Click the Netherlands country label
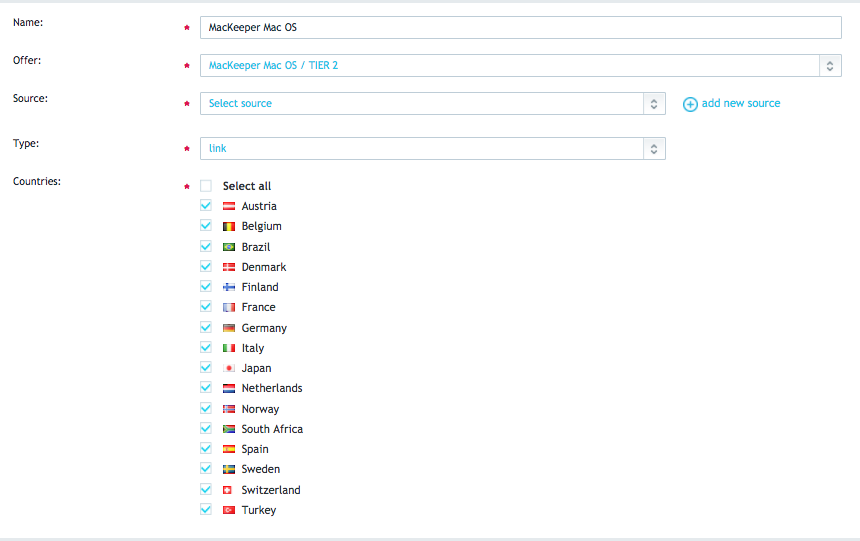This screenshot has height=541, width=860. tap(272, 388)
